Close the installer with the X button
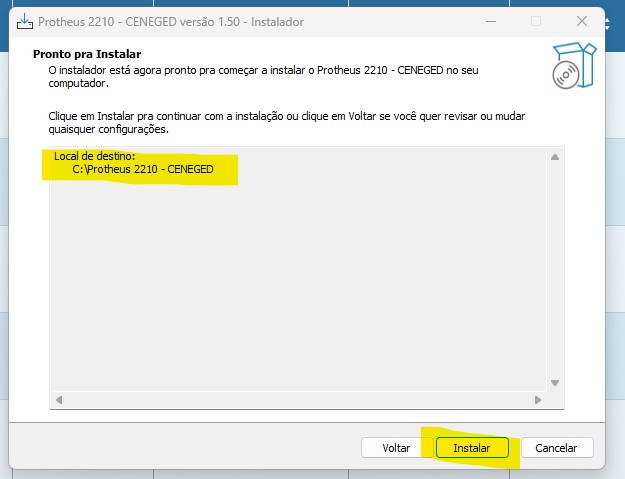Screen dimensions: 625x479 (581, 21)
